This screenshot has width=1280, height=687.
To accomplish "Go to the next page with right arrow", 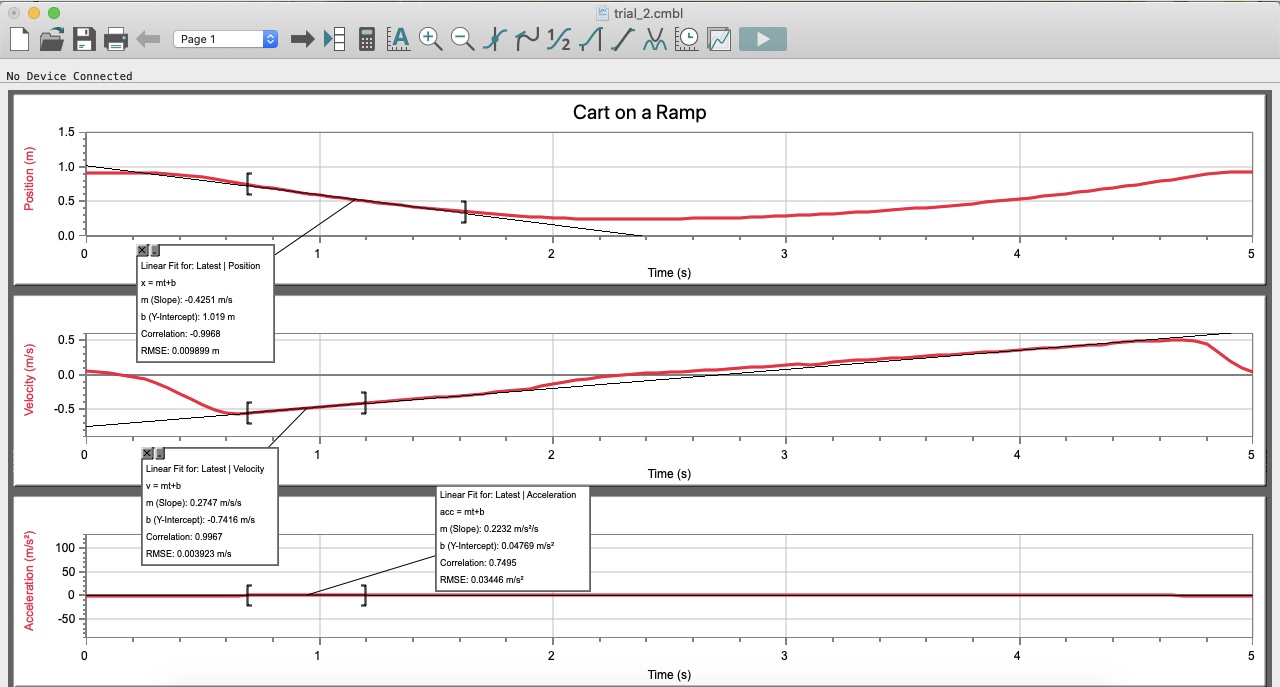I will 302,39.
